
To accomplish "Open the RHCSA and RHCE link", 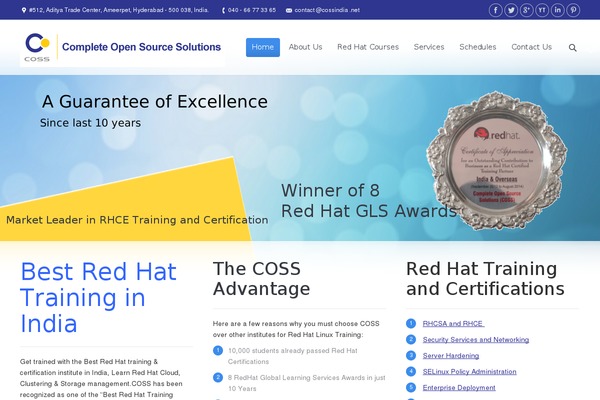I will [453, 324].
